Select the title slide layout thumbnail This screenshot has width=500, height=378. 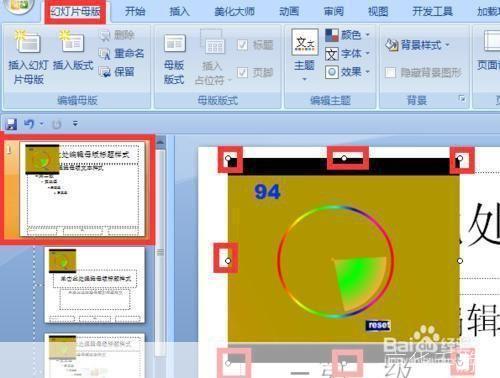click(x=95, y=285)
